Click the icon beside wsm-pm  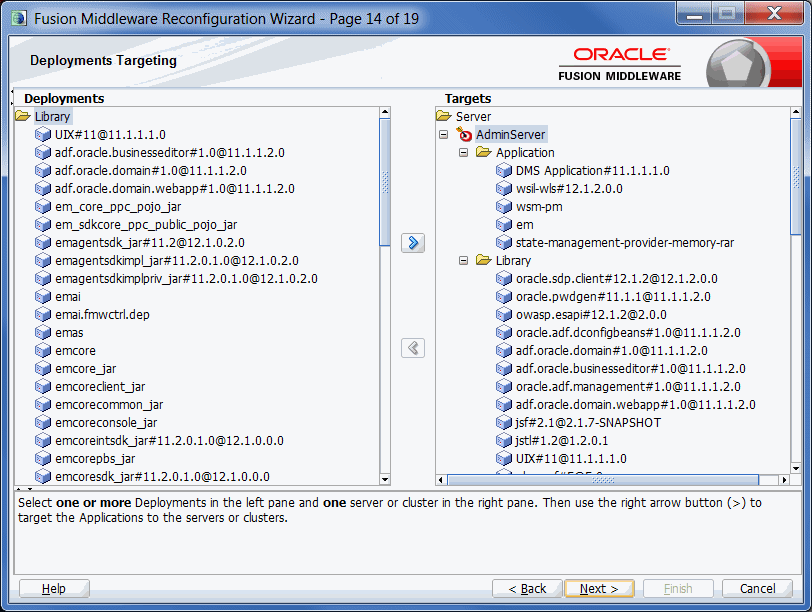point(503,207)
